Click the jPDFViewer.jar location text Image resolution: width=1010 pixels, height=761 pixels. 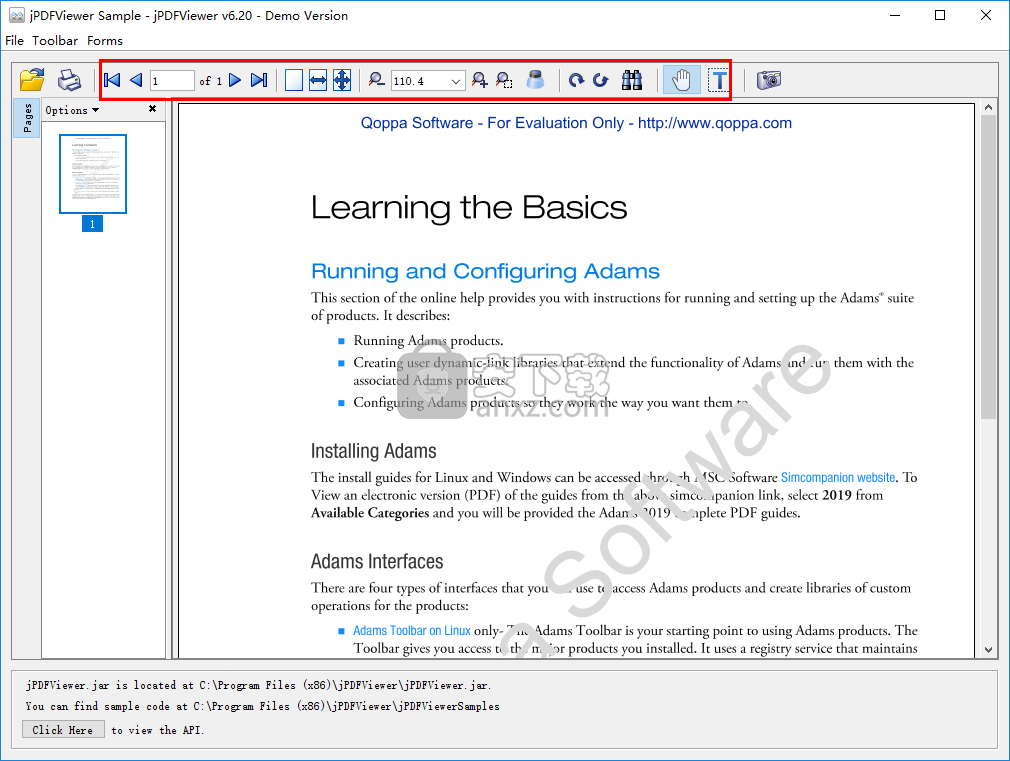click(258, 686)
